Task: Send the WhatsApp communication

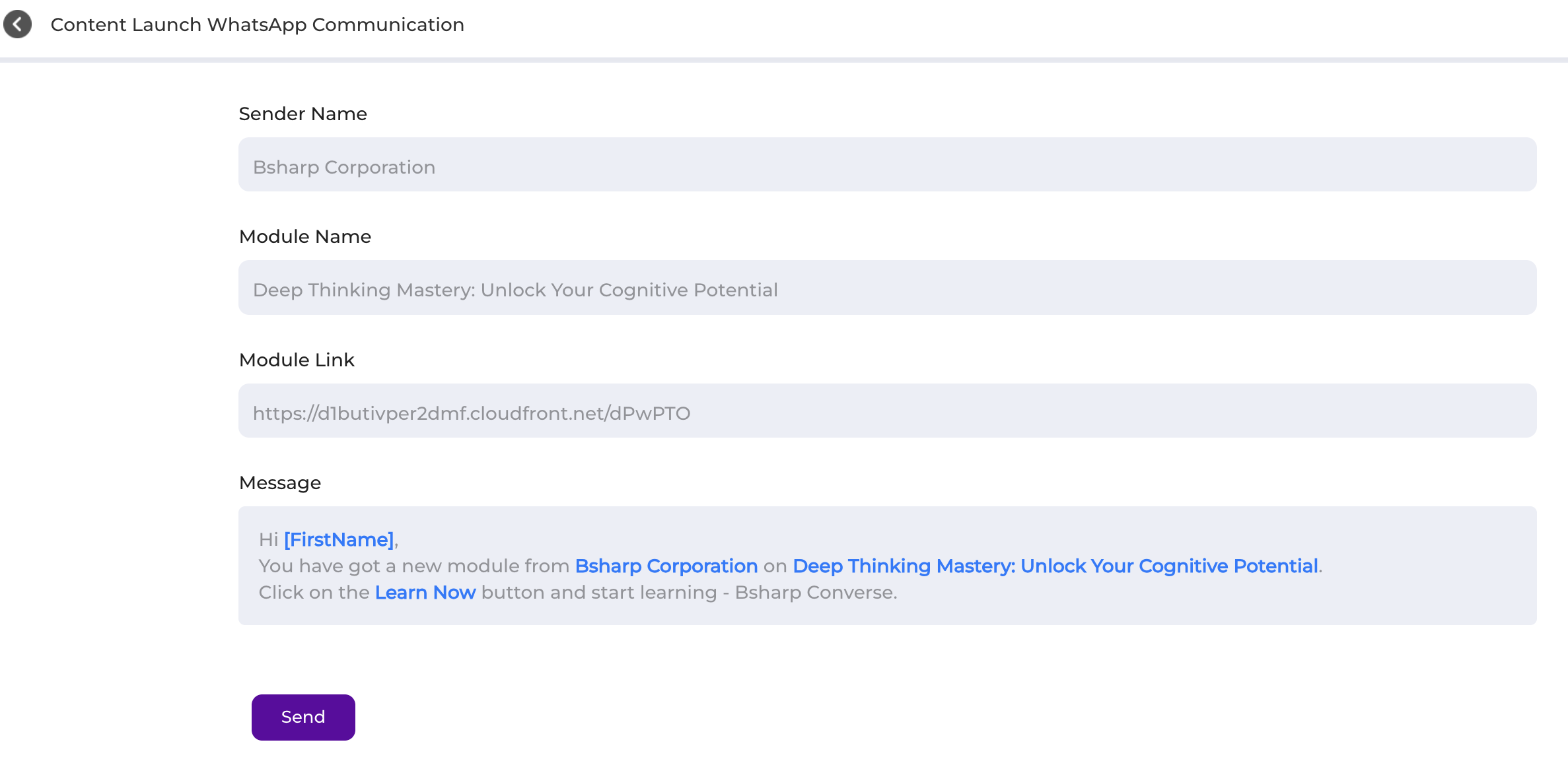Action: coord(303,717)
